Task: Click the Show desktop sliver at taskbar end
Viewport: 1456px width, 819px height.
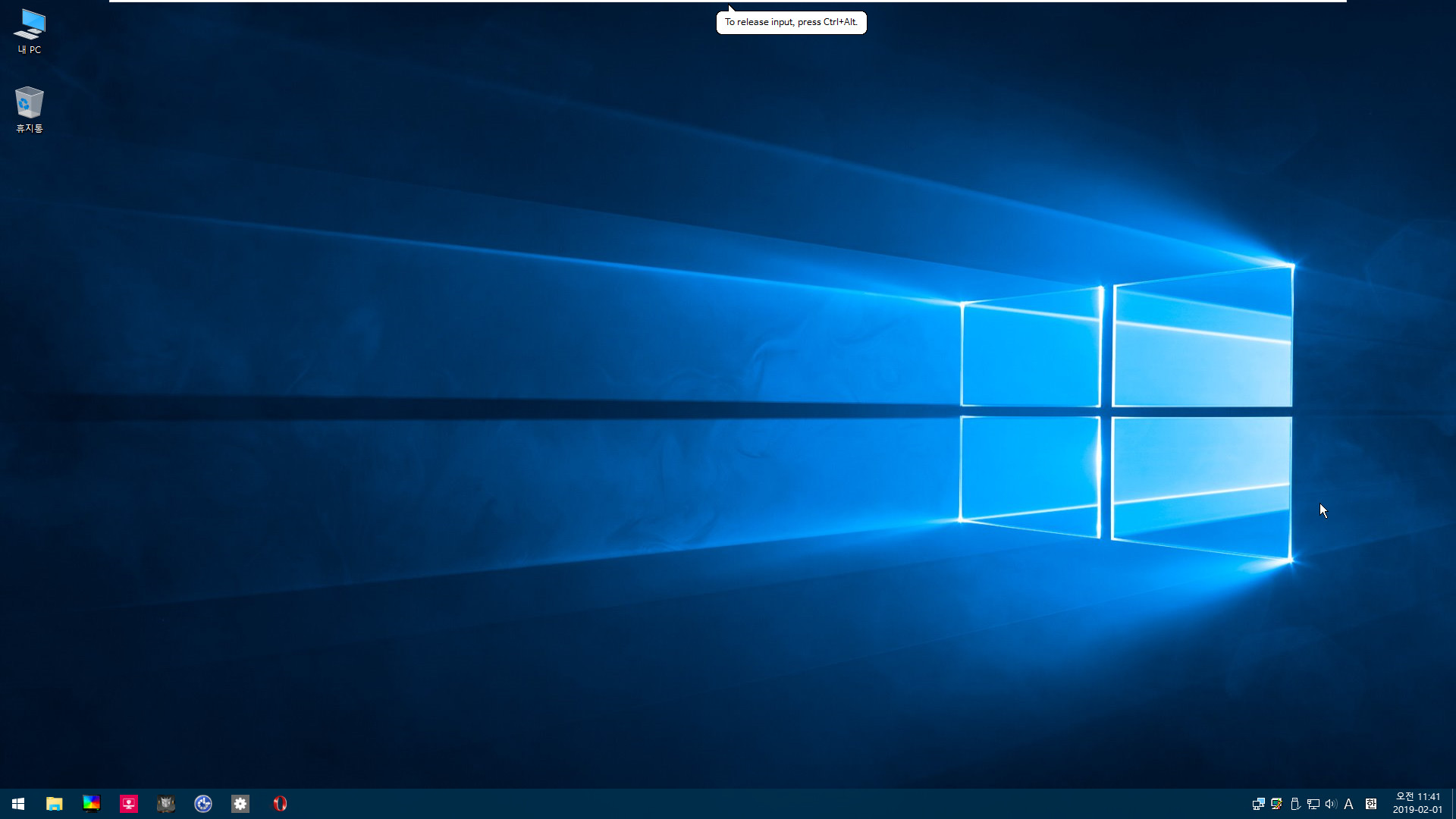Action: [x=1453, y=804]
